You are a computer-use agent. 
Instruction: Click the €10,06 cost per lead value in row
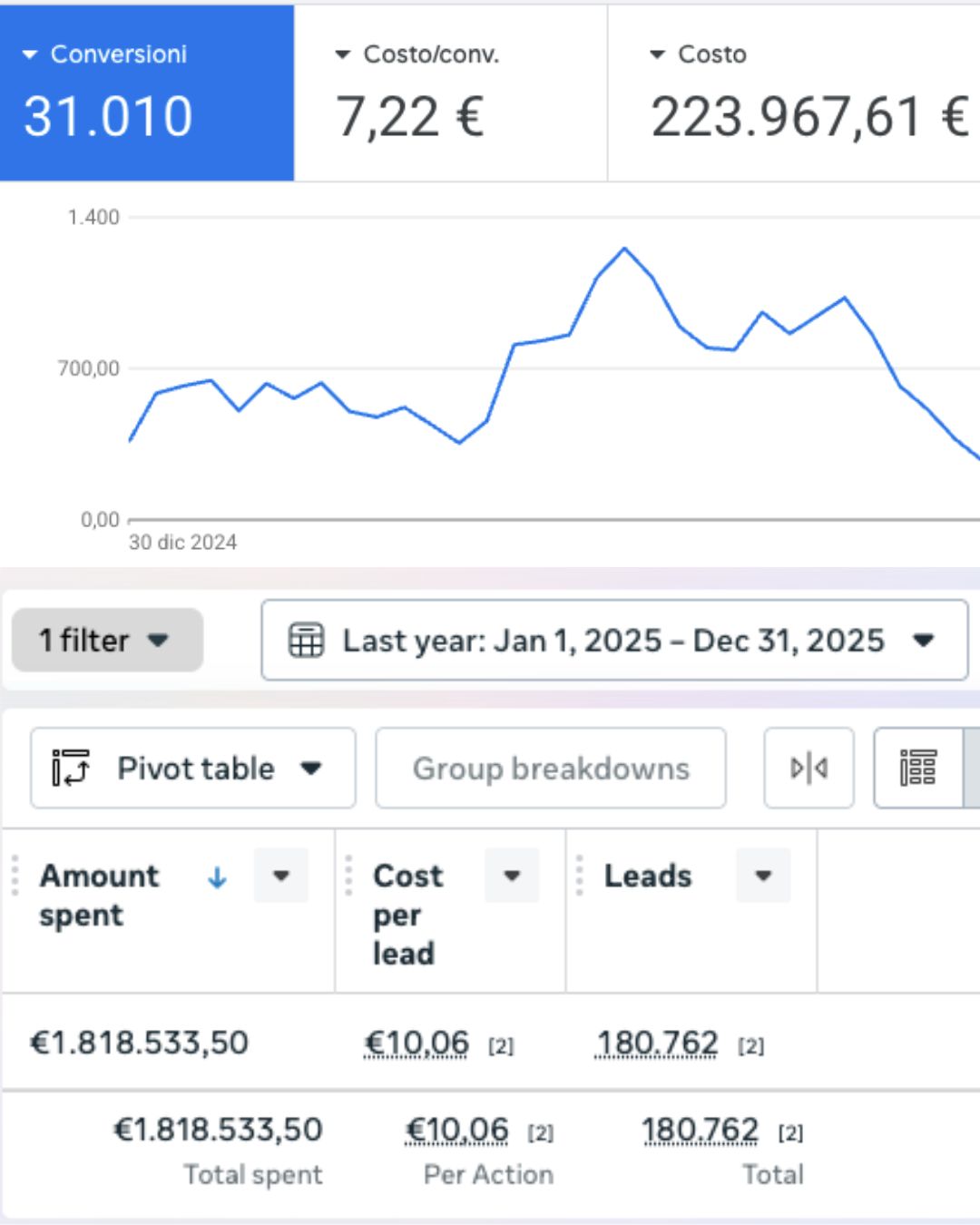click(416, 1043)
